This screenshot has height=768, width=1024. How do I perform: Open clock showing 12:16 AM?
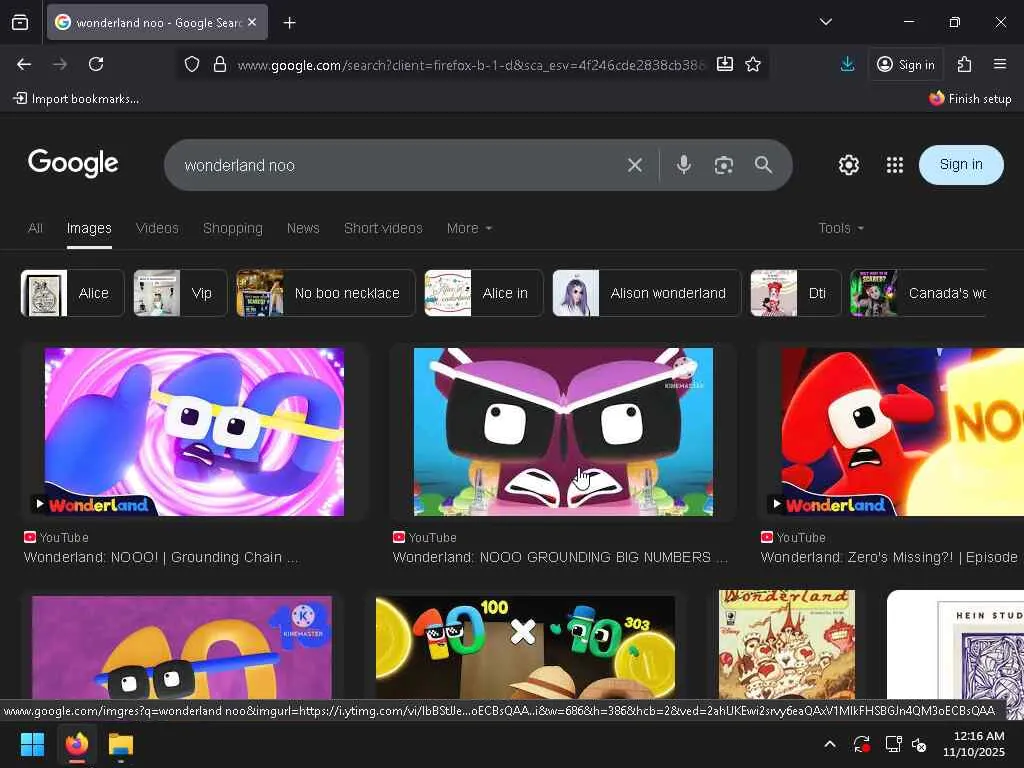[973, 744]
